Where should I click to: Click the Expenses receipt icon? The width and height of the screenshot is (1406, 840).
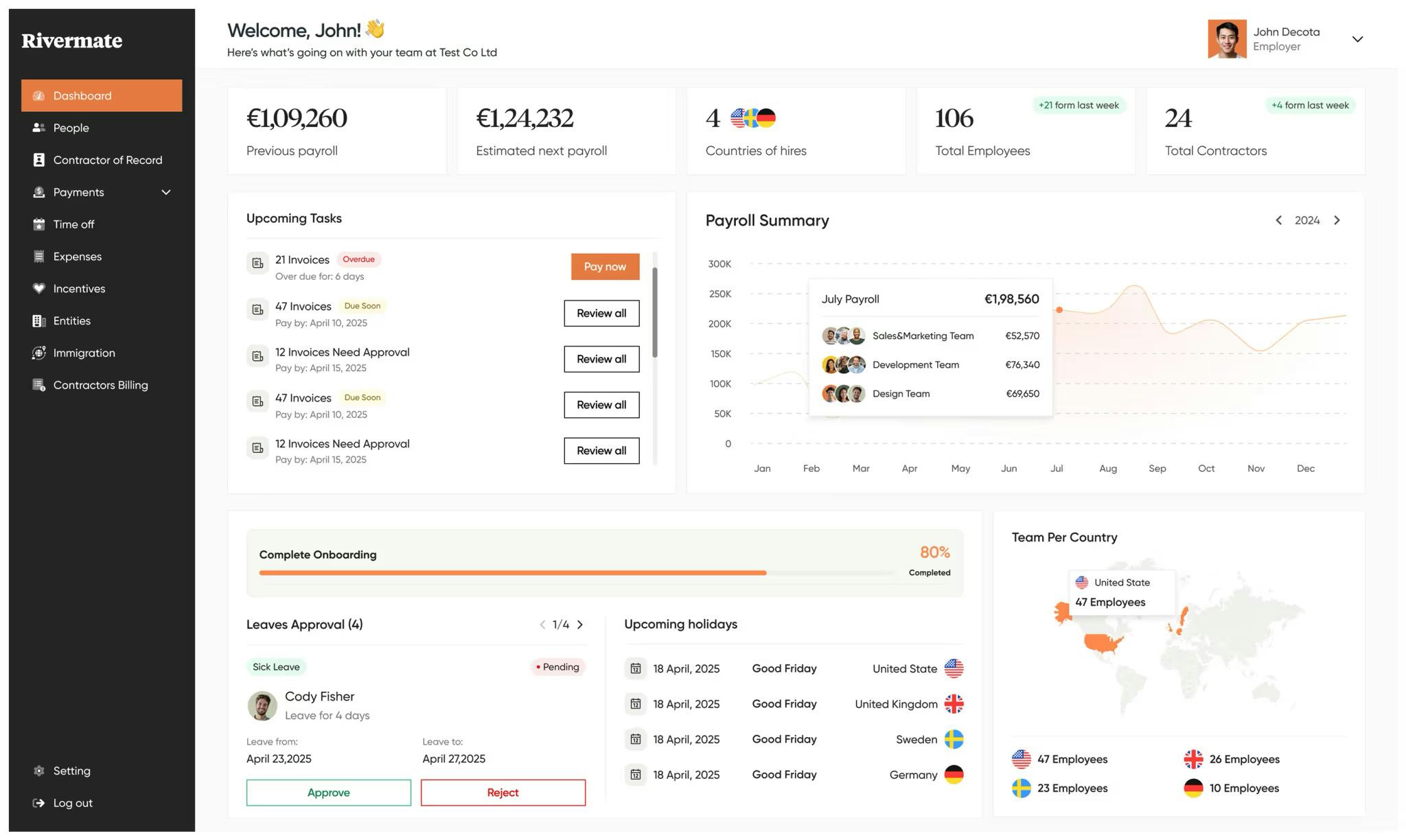click(39, 257)
